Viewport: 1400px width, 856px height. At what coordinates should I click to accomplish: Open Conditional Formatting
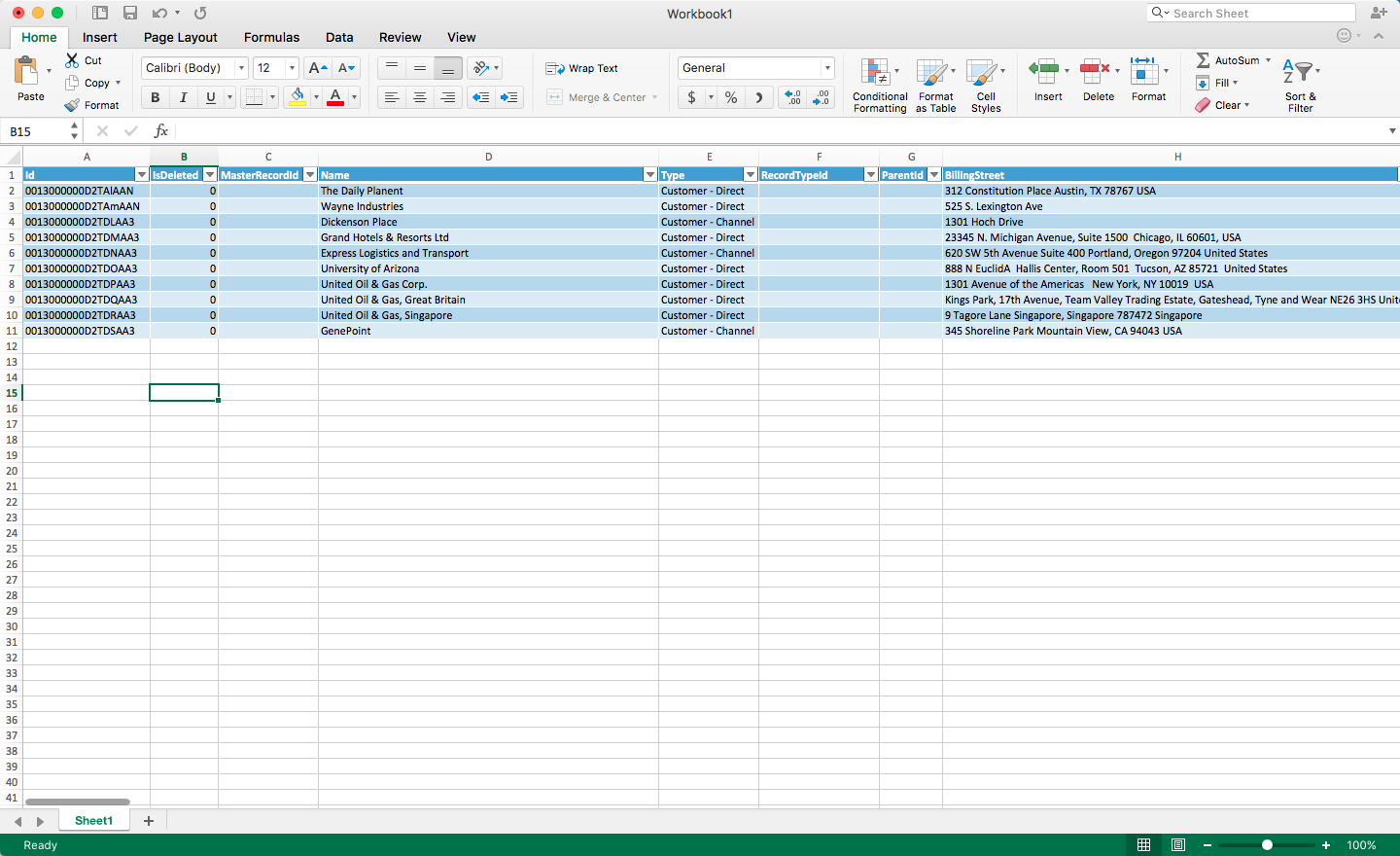[x=878, y=85]
